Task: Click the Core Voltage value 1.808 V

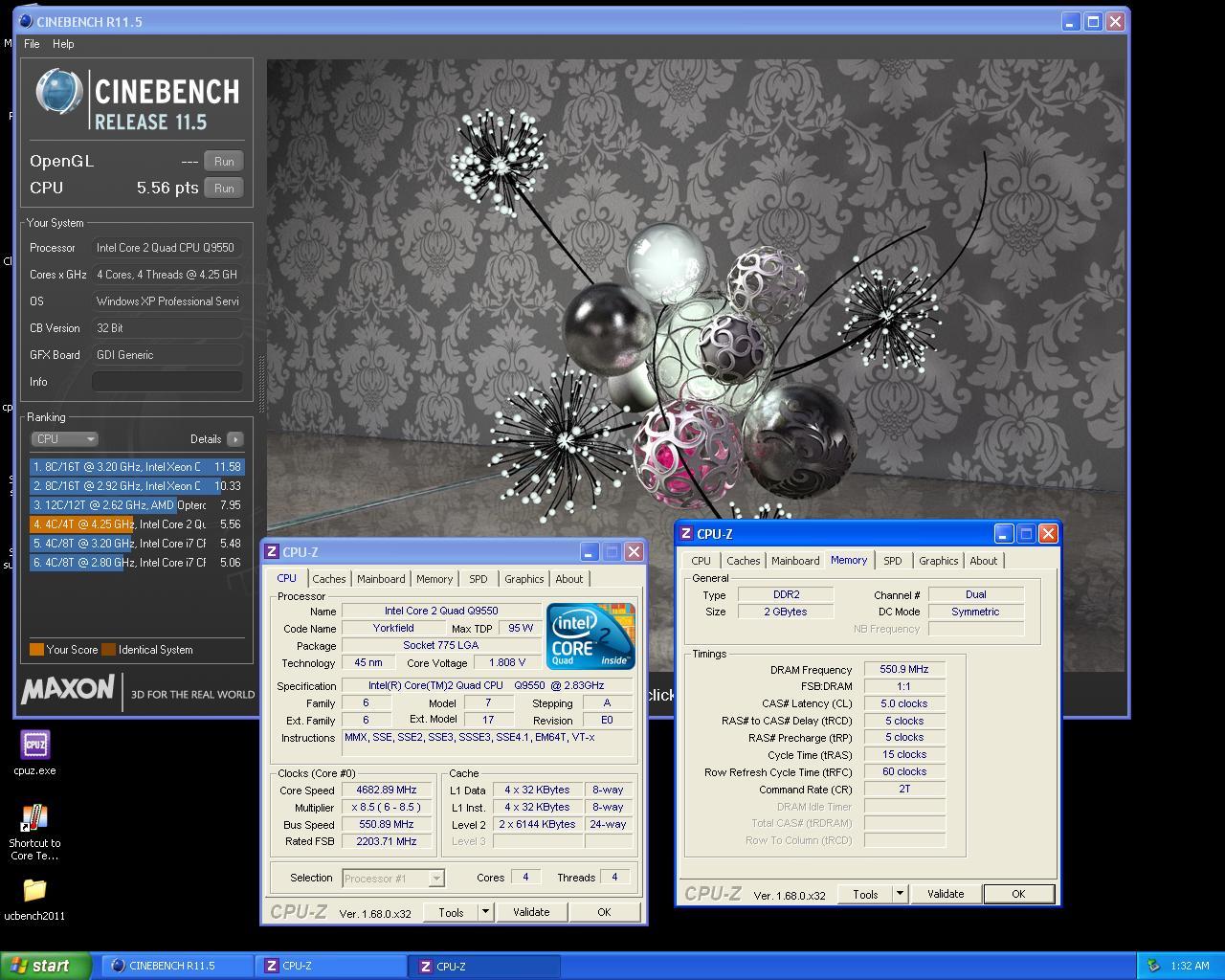Action: point(507,662)
